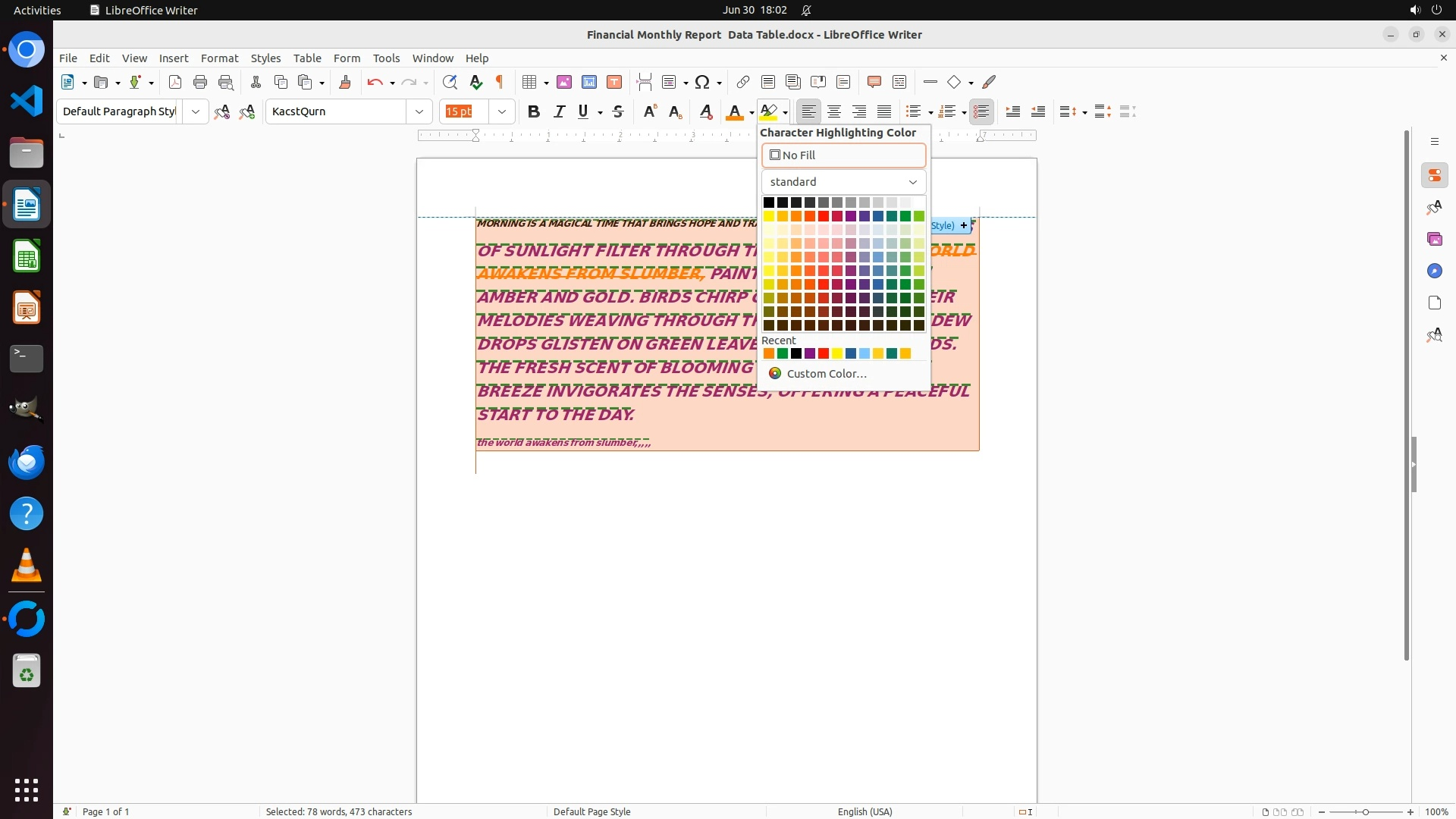Open the Table menu
The image size is (1456, 819).
pyautogui.click(x=307, y=58)
